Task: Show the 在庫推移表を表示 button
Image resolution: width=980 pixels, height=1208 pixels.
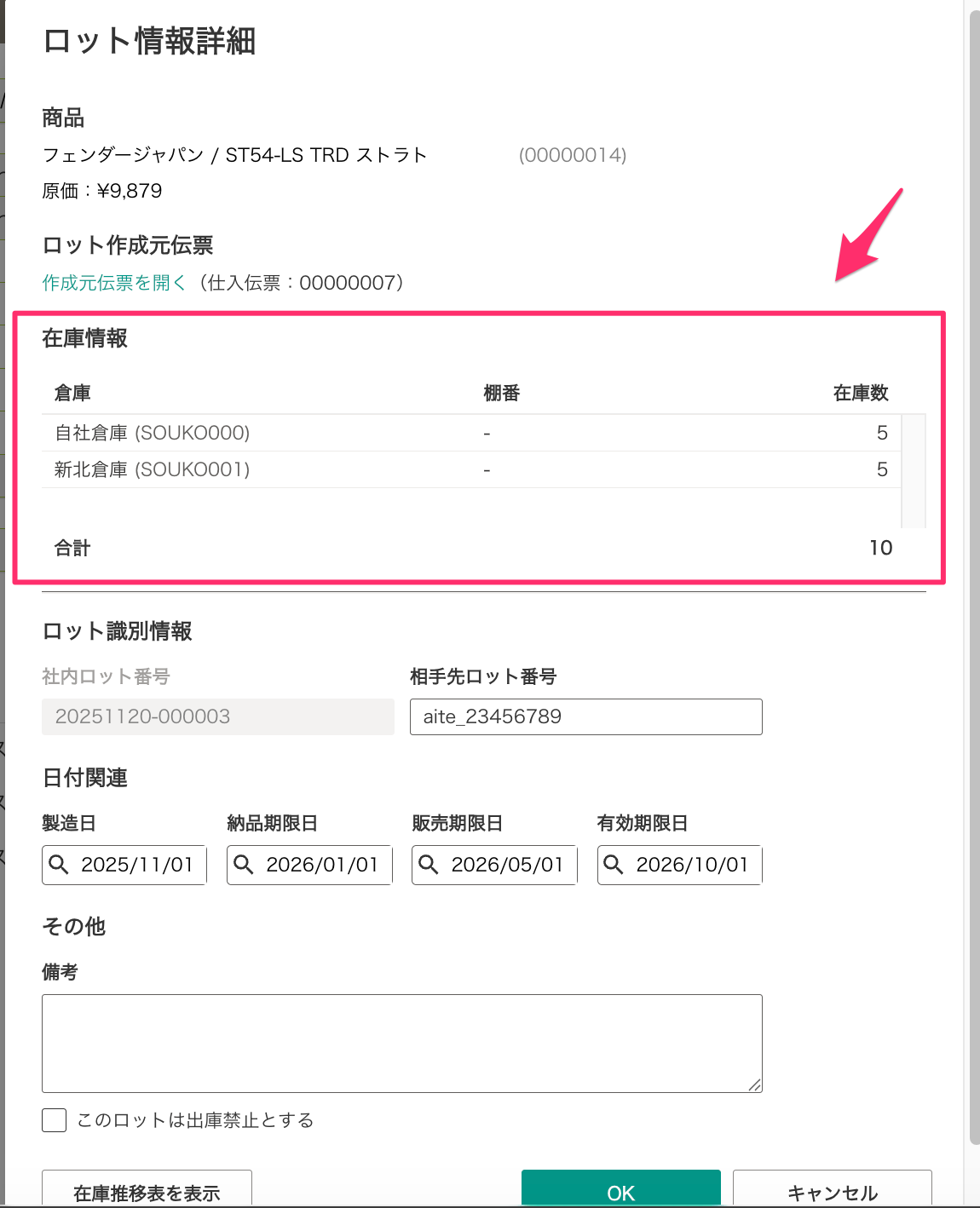Action: pyautogui.click(x=147, y=1189)
